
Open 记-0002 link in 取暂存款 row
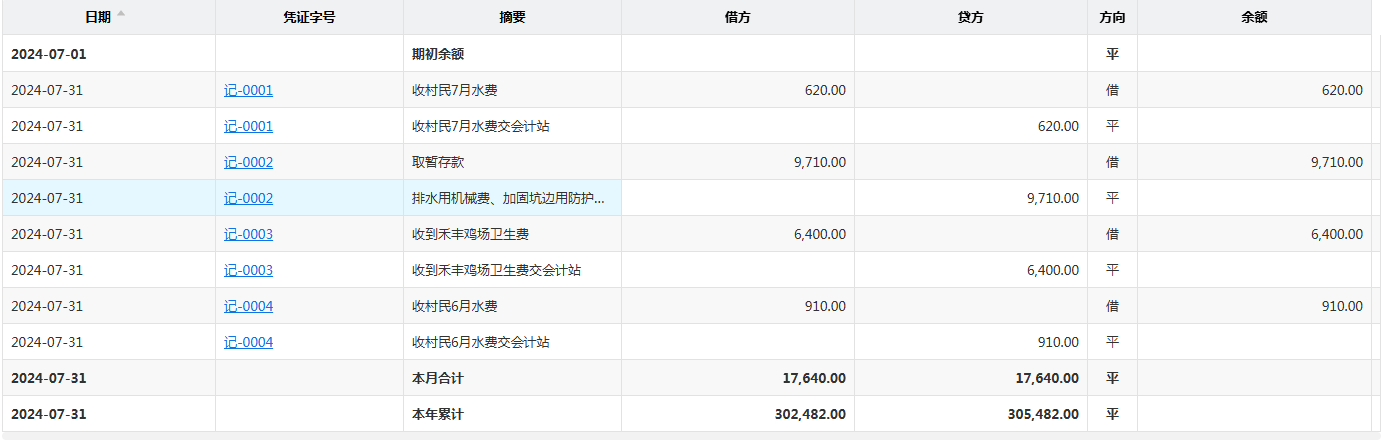coord(248,162)
